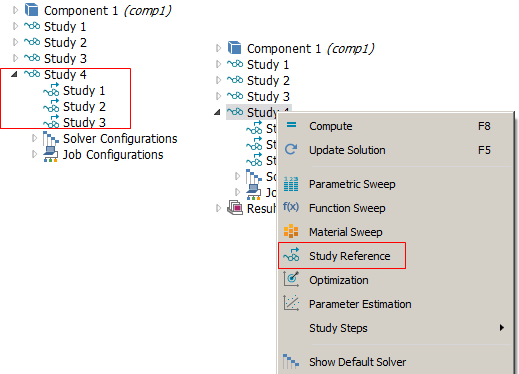Click the Update Solution refresh icon
This screenshot has width=519, height=374.
pos(291,149)
